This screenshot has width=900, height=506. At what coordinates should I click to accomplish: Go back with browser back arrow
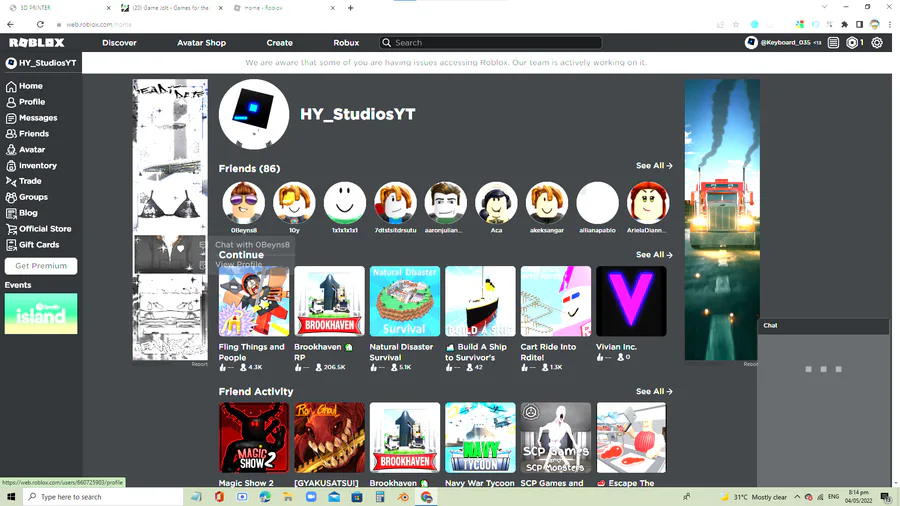pyautogui.click(x=10, y=24)
